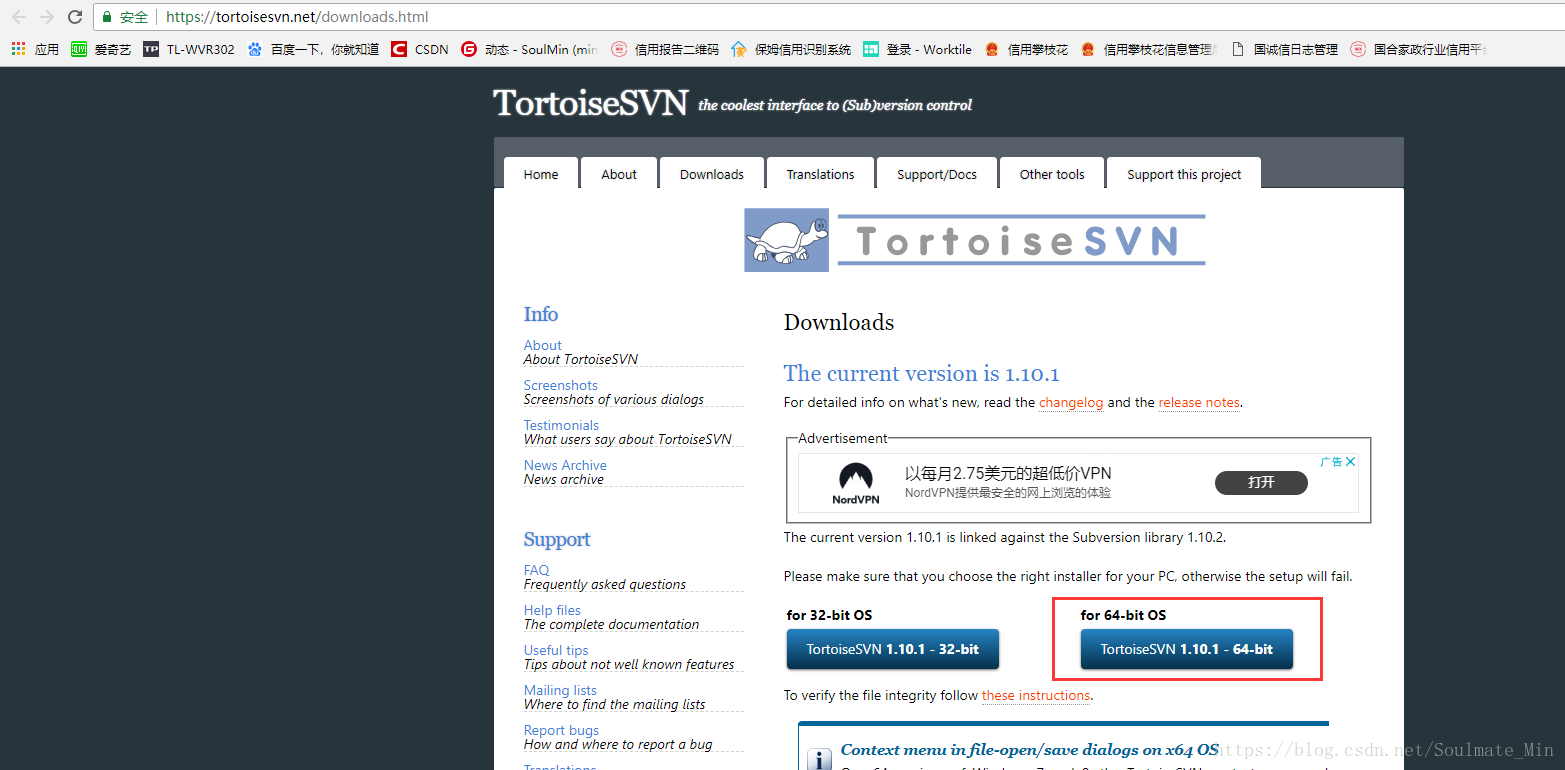Open the release notes link
The image size is (1565, 770).
1199,402
